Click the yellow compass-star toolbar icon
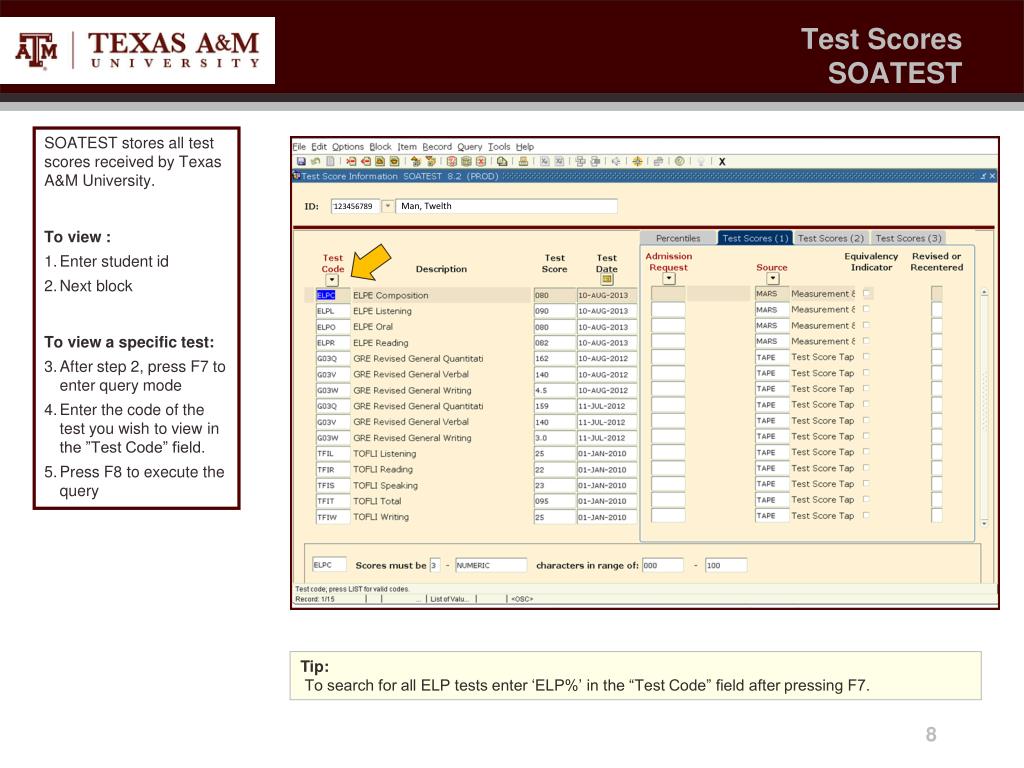This screenshot has height=768, width=1024. pos(637,161)
